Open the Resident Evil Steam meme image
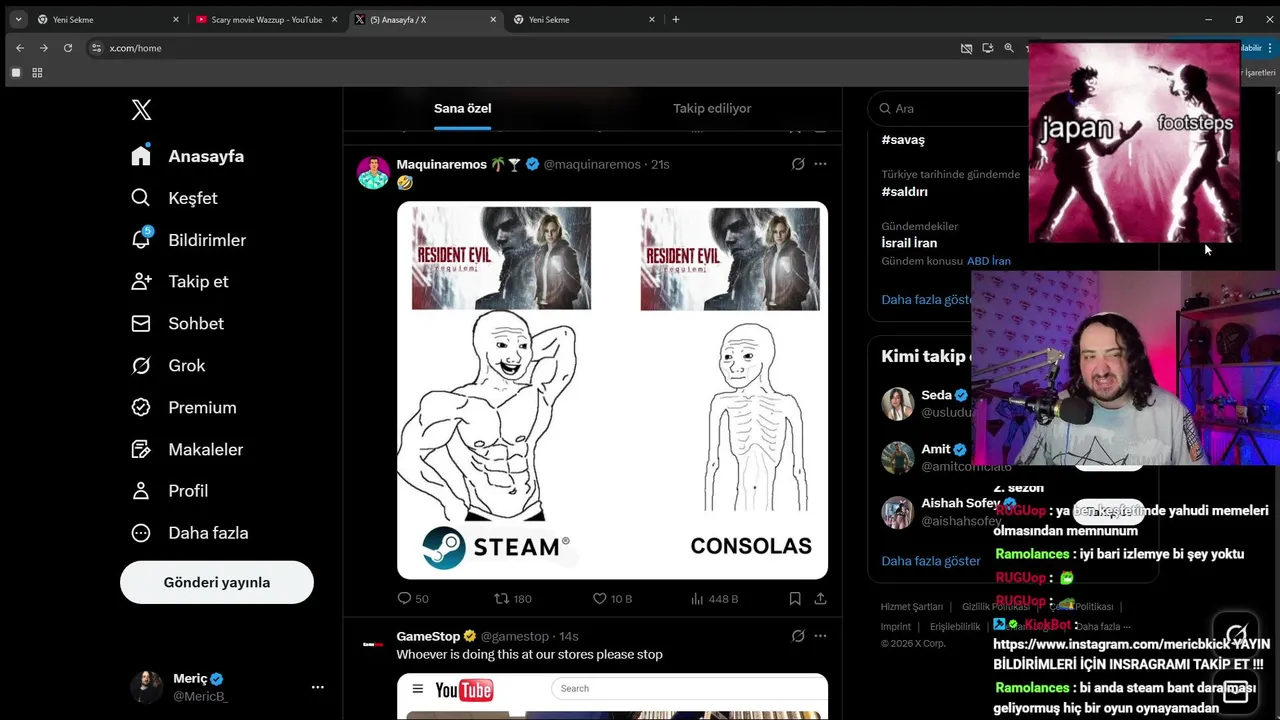Screen dimensions: 1280x720 click(612, 390)
